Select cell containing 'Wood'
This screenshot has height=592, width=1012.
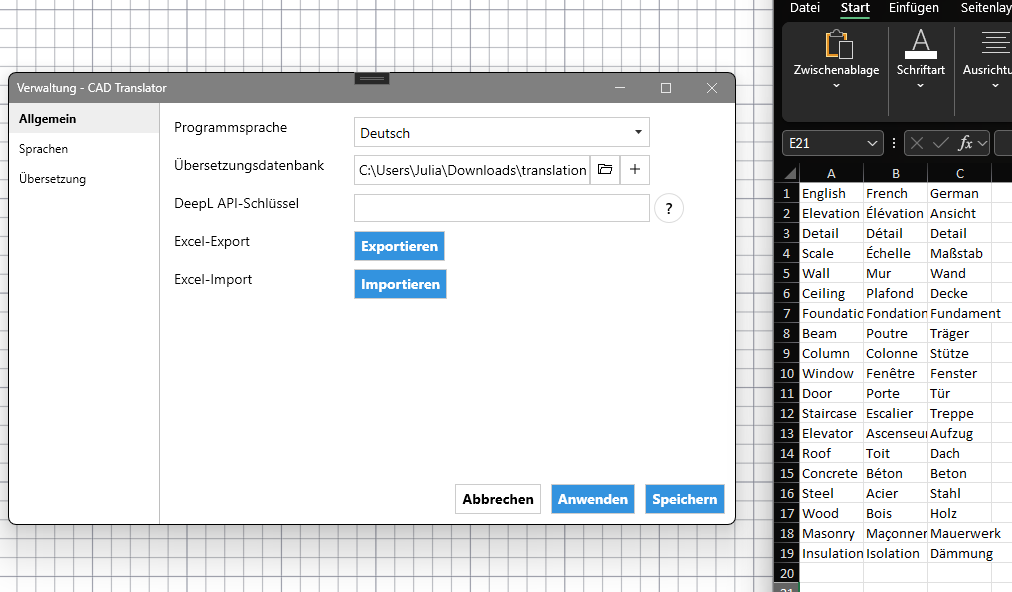[831, 514]
